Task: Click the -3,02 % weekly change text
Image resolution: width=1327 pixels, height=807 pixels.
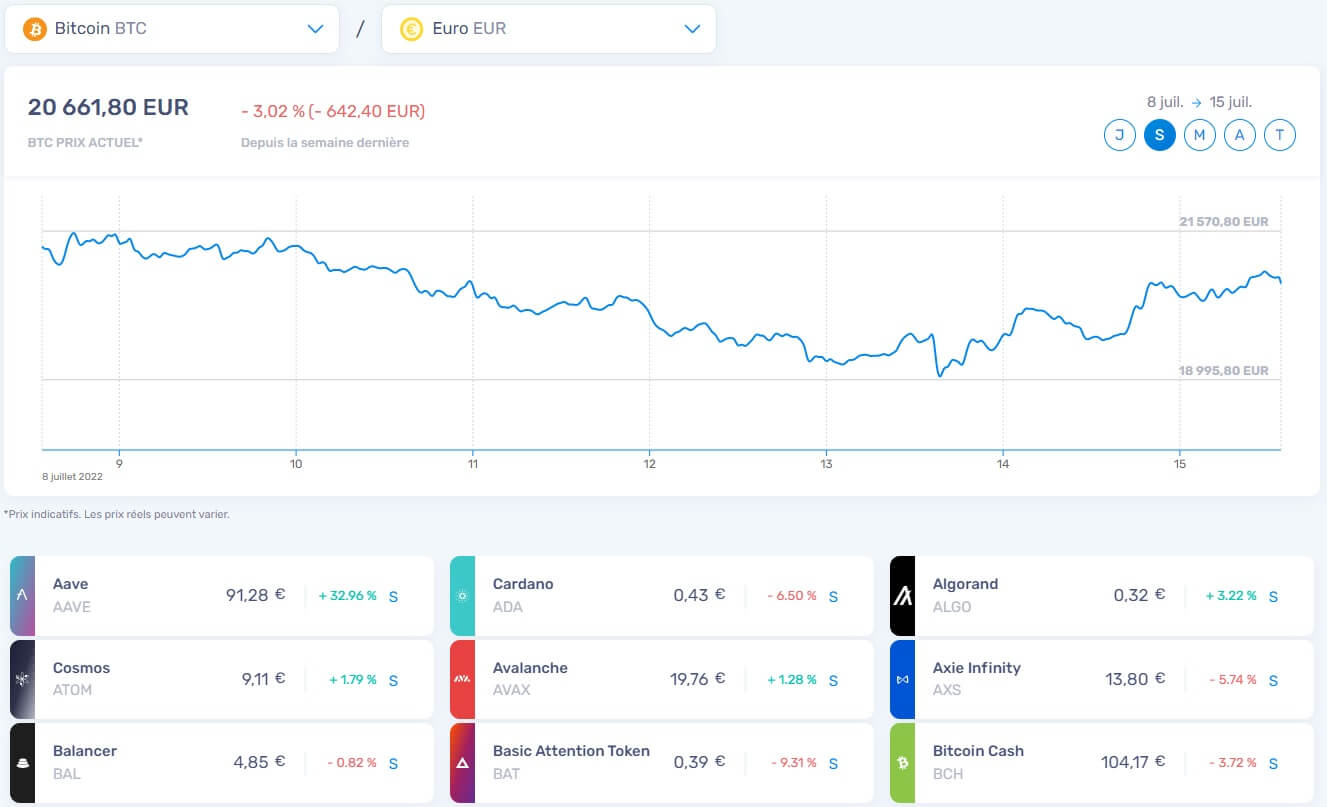Action: (x=333, y=111)
